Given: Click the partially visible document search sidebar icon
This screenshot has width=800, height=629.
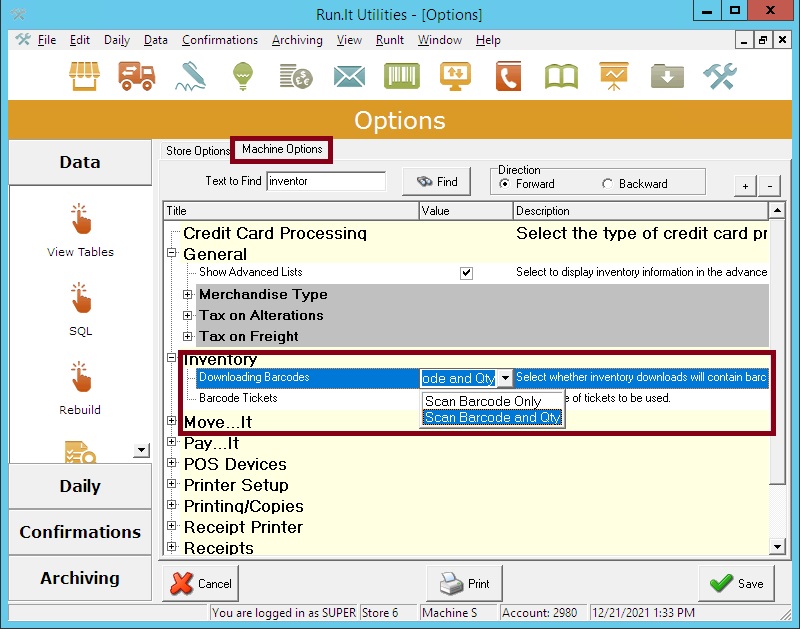Looking at the screenshot, I should coord(80,451).
